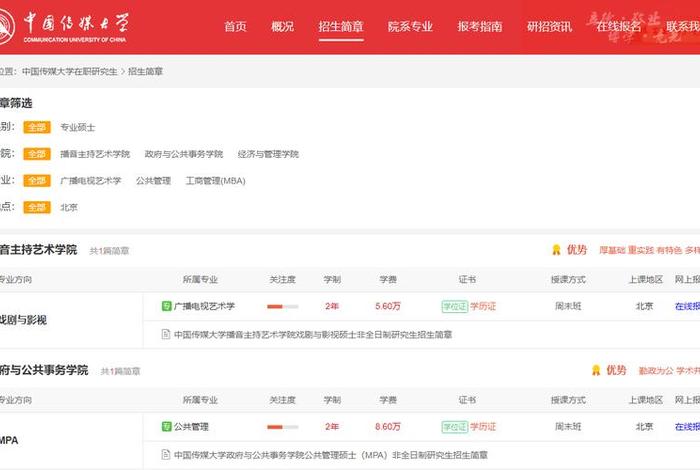The image size is (700, 470).
Task: Filter by 播音主持艺术学院
Action: (x=95, y=154)
